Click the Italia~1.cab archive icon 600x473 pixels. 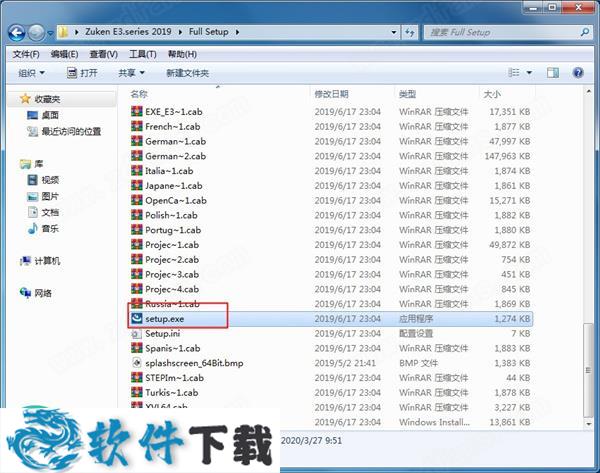137,171
